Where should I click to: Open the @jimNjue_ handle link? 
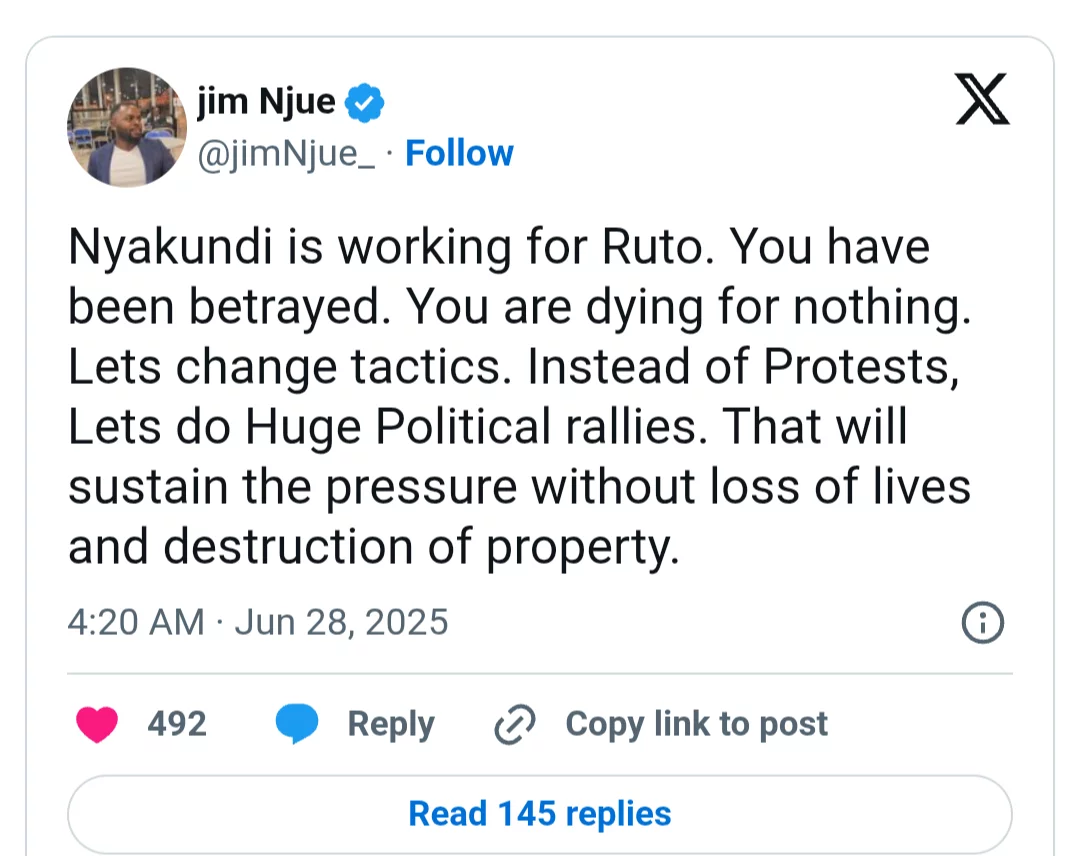(286, 154)
